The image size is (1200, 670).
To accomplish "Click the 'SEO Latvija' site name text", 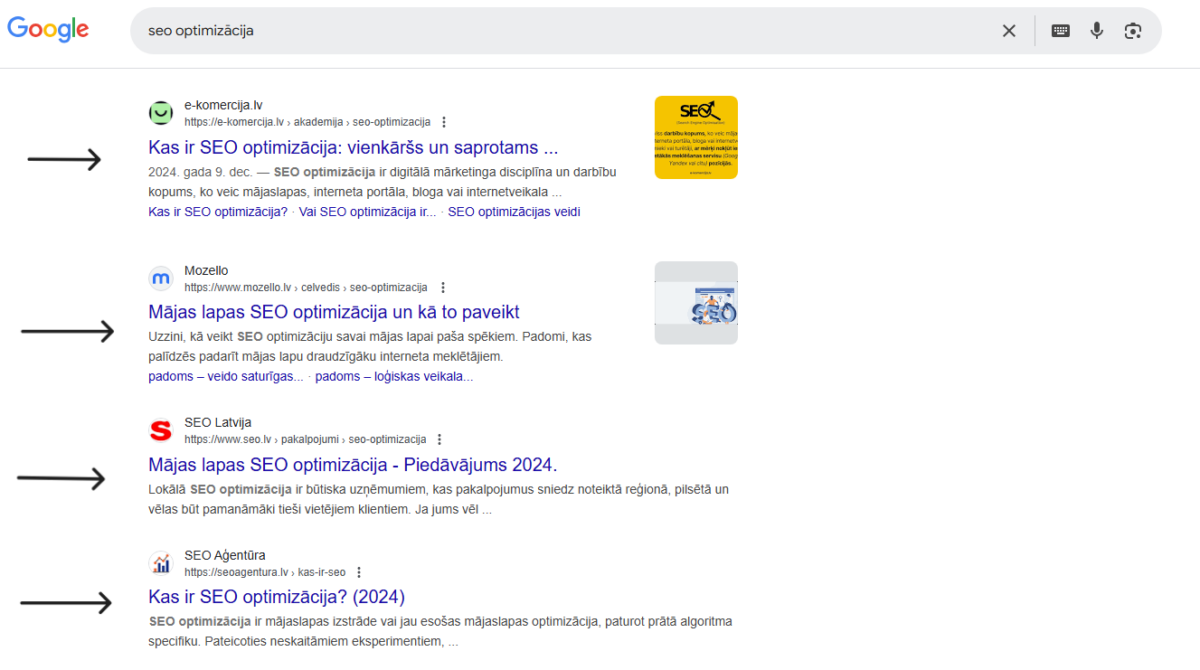I will [218, 423].
